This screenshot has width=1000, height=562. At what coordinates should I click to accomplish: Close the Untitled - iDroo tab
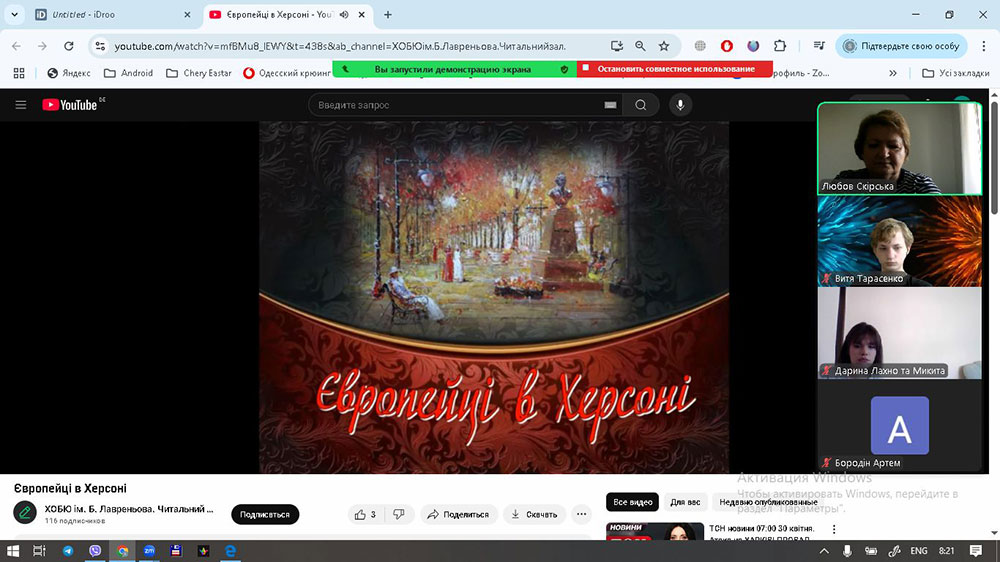pyautogui.click(x=187, y=15)
